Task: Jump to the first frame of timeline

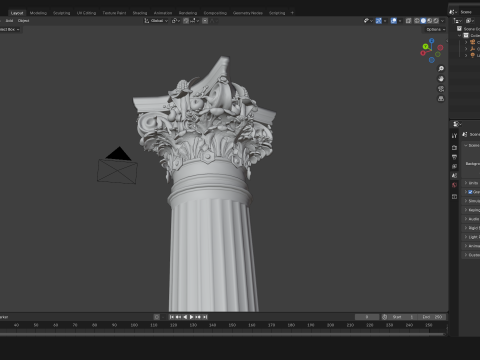Action: [172, 317]
